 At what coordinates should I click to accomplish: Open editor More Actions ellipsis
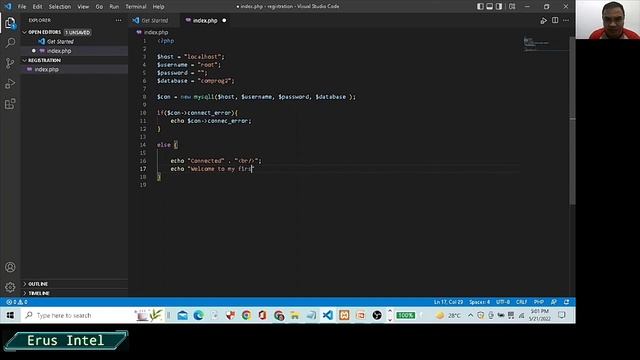pos(566,20)
